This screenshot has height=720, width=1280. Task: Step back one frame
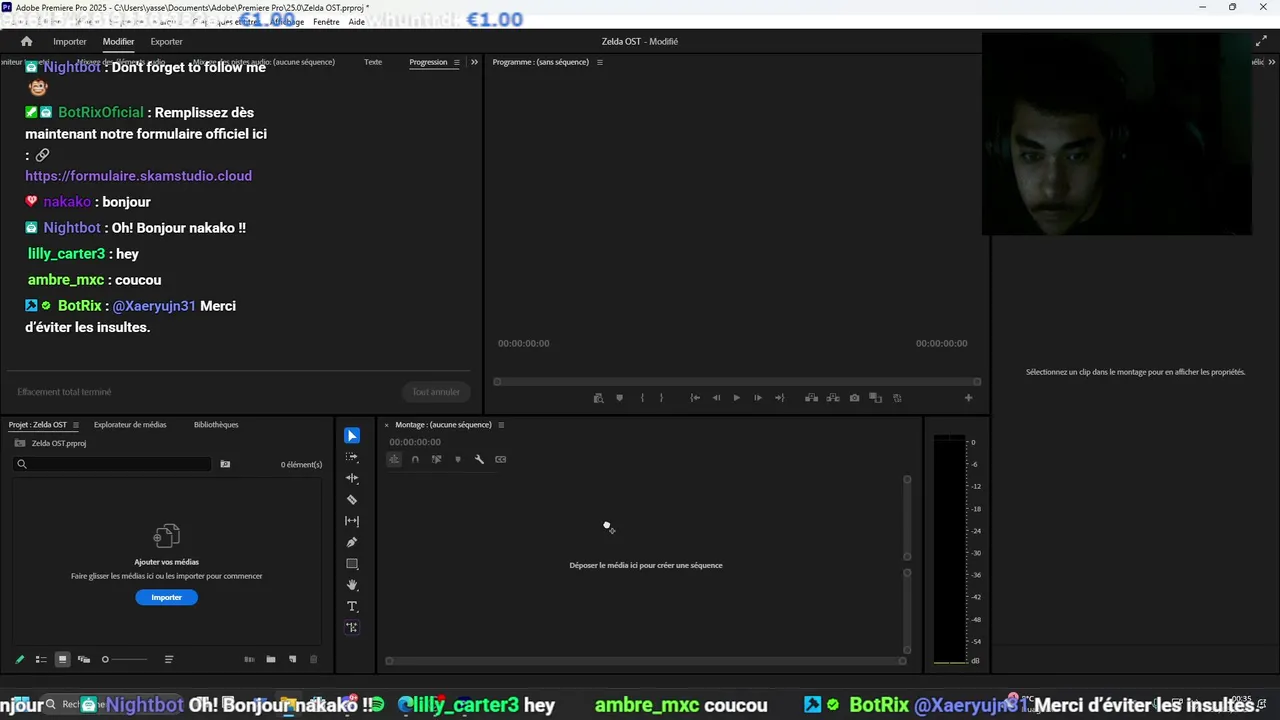(x=716, y=398)
